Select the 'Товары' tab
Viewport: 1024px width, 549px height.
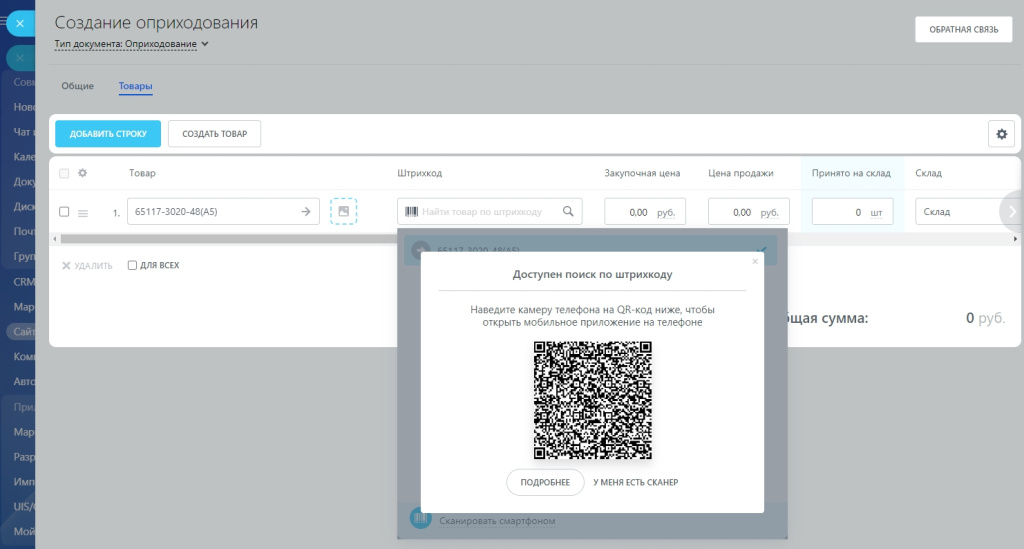[x=135, y=86]
